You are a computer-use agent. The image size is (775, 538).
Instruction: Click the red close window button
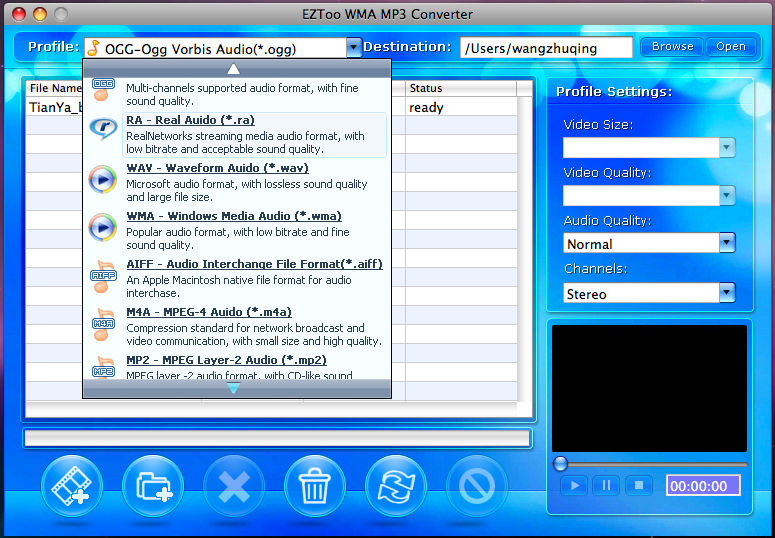point(19,14)
